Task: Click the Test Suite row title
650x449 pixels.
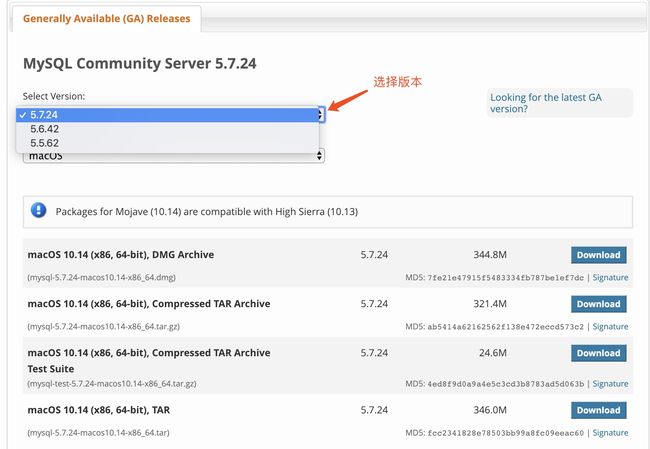Action: [149, 360]
